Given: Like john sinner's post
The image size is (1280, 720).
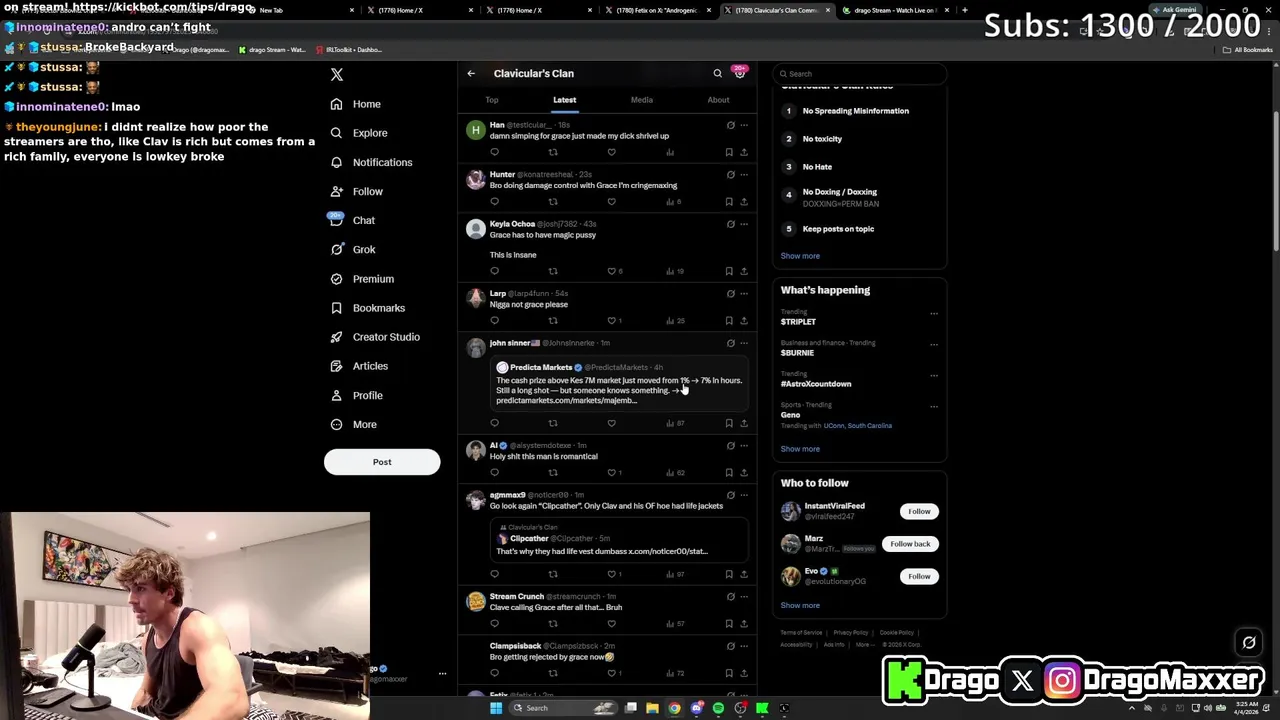Looking at the screenshot, I should coord(611,423).
